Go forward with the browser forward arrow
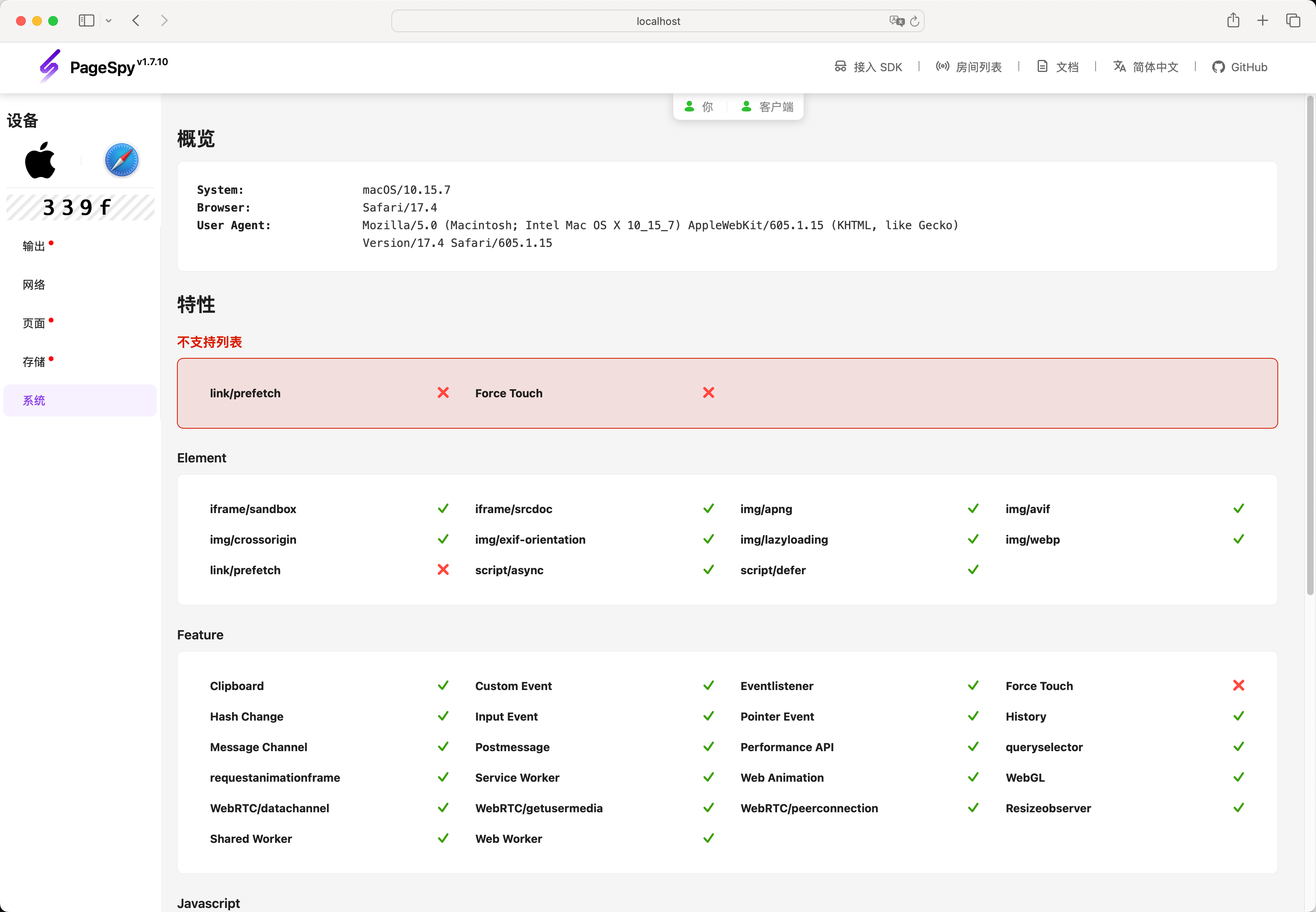Viewport: 1316px width, 912px height. (164, 21)
